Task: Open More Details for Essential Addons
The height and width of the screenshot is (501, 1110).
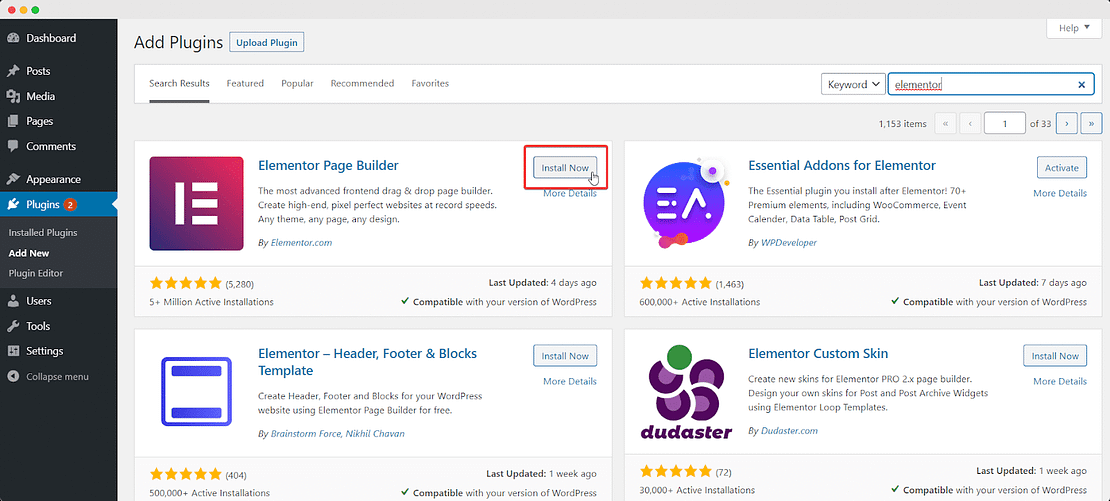Action: (x=1060, y=193)
